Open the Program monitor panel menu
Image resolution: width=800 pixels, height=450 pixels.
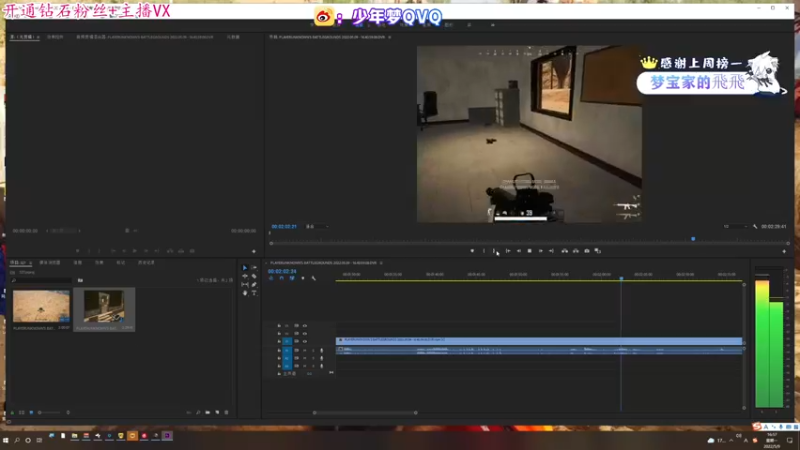pyautogui.click(x=390, y=37)
